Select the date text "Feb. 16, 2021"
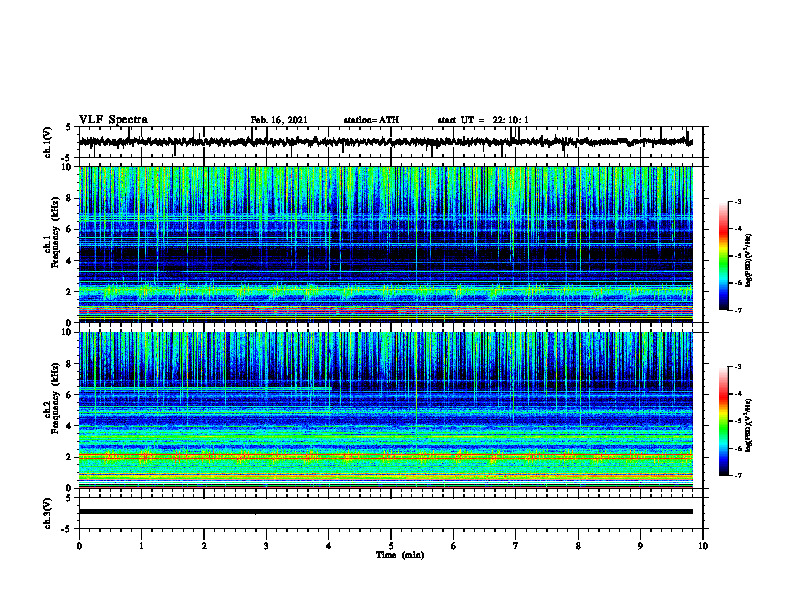The image size is (792, 612). point(279,120)
